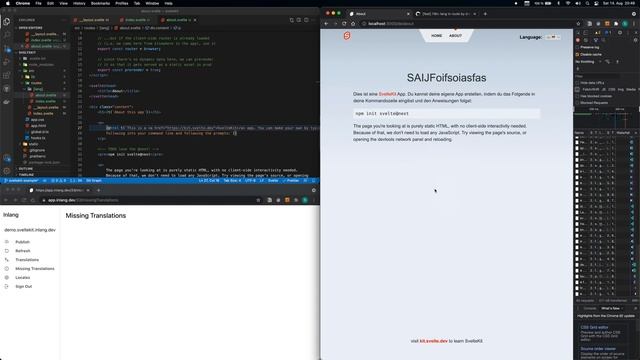This screenshot has width=640, height=360.
Task: Click ABOUT in the site navigation
Action: click(x=456, y=36)
